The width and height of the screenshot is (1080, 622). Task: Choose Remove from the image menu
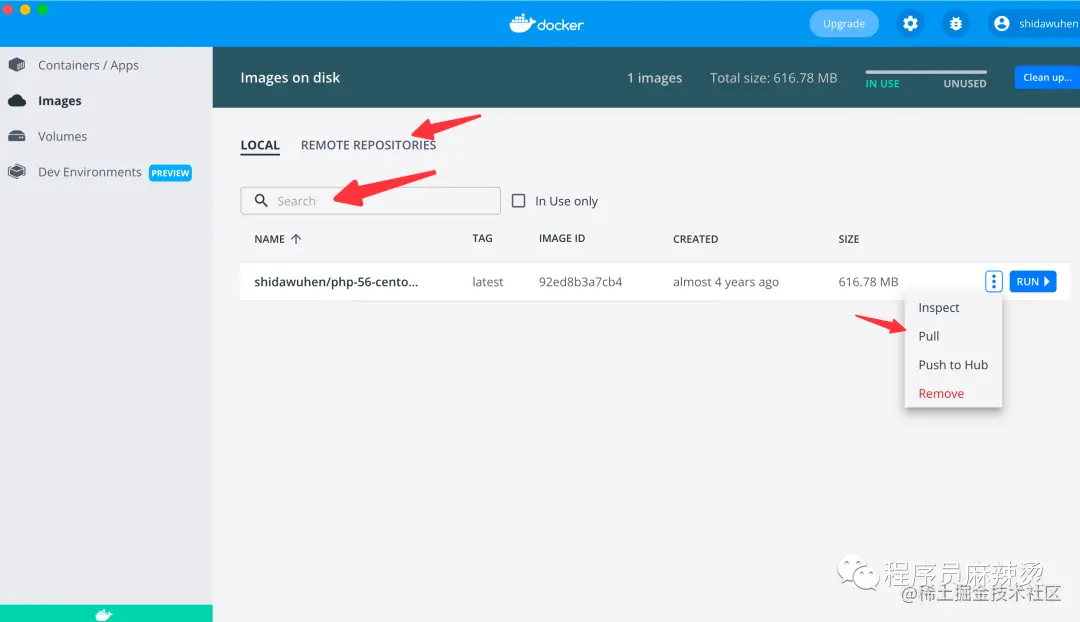click(x=941, y=393)
